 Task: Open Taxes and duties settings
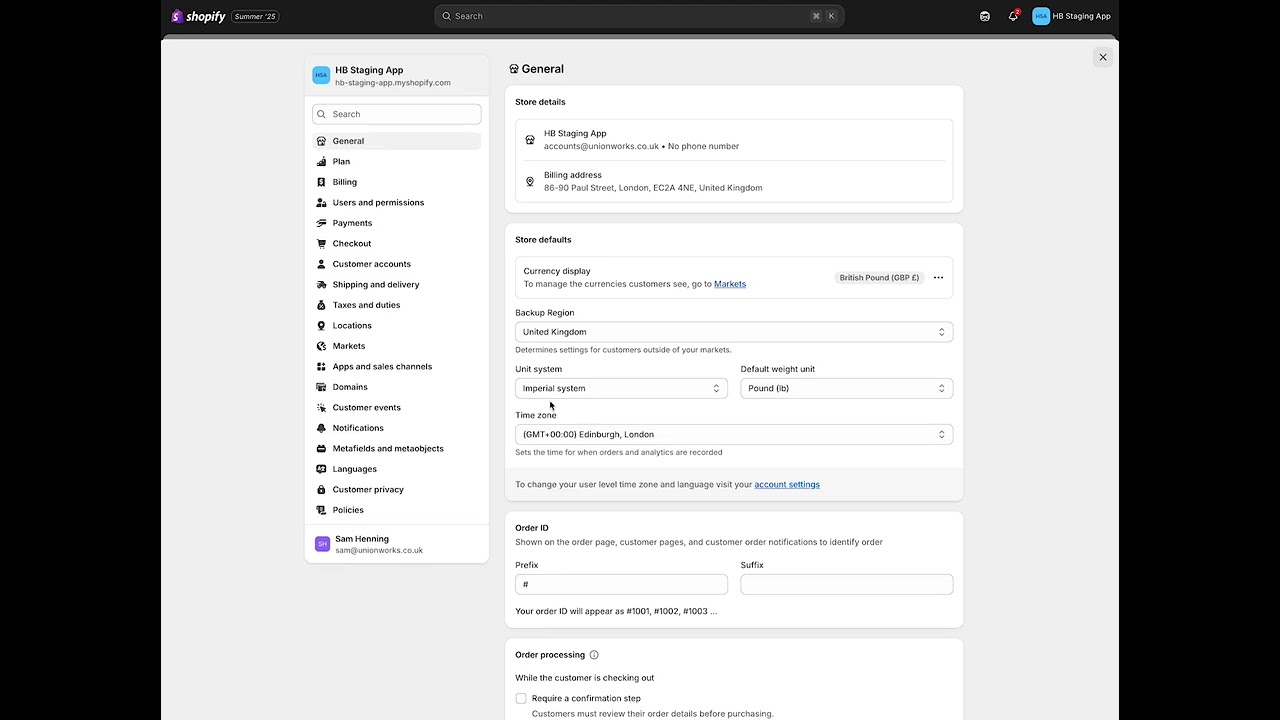click(x=397, y=305)
